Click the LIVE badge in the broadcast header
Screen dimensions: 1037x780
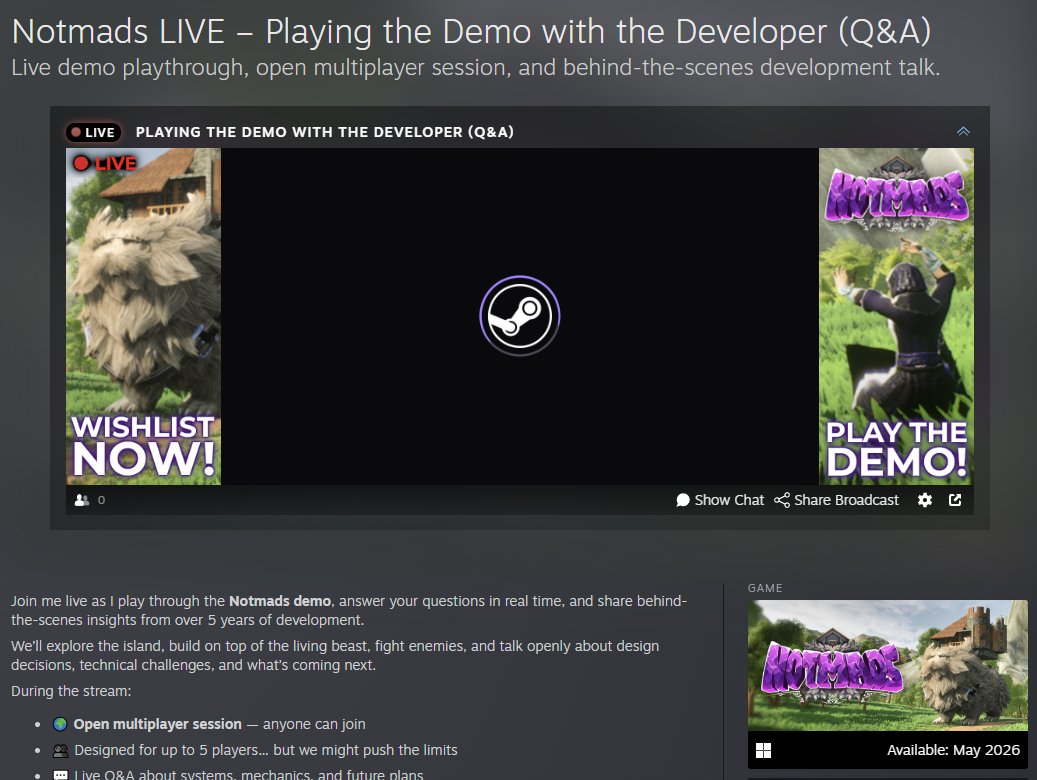point(93,132)
